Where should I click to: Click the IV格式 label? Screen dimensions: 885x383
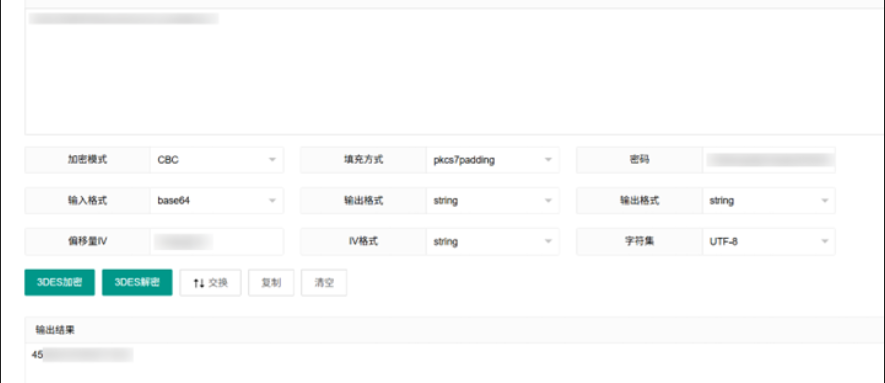(363, 241)
